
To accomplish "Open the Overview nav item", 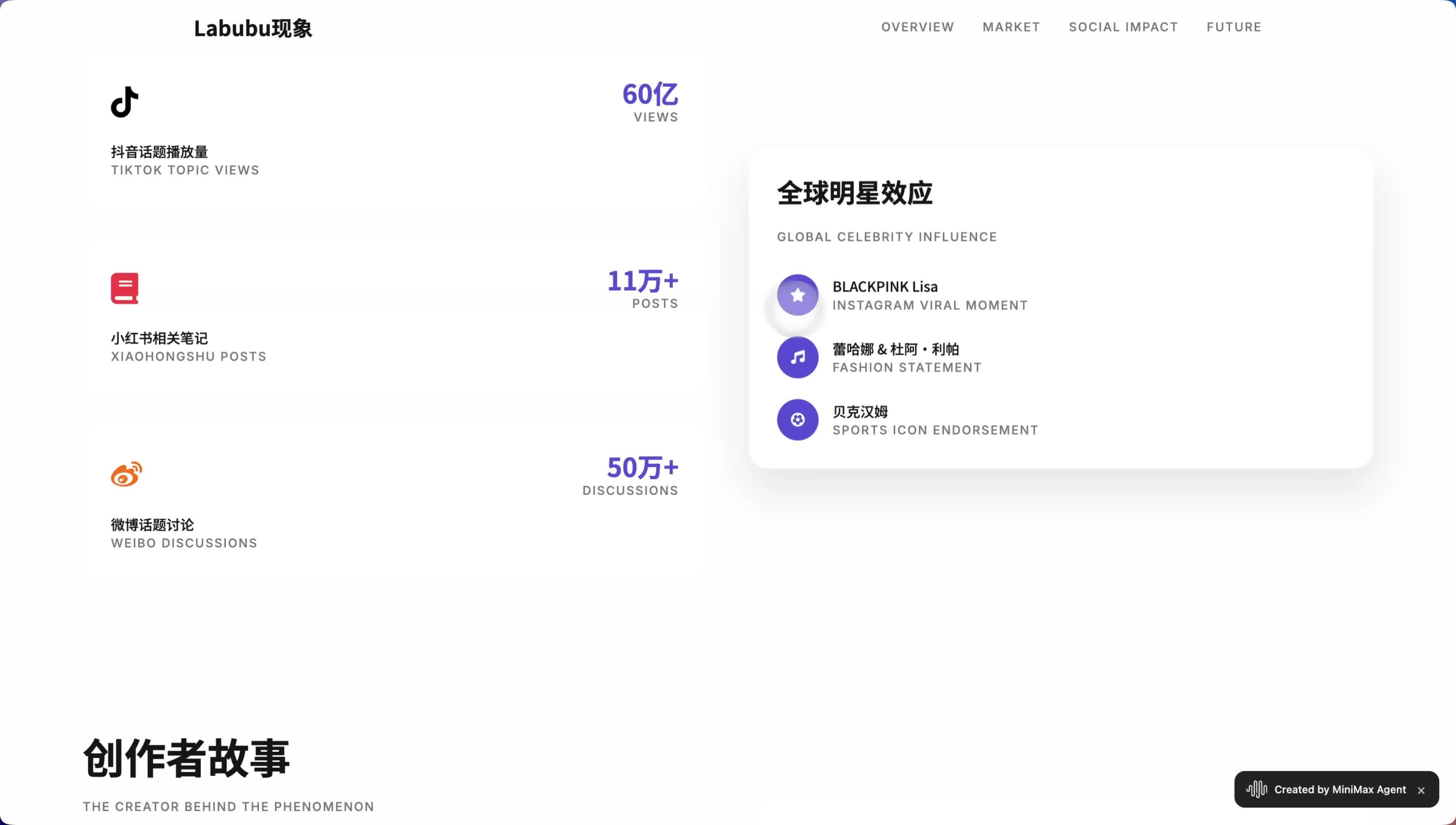I will point(917,27).
